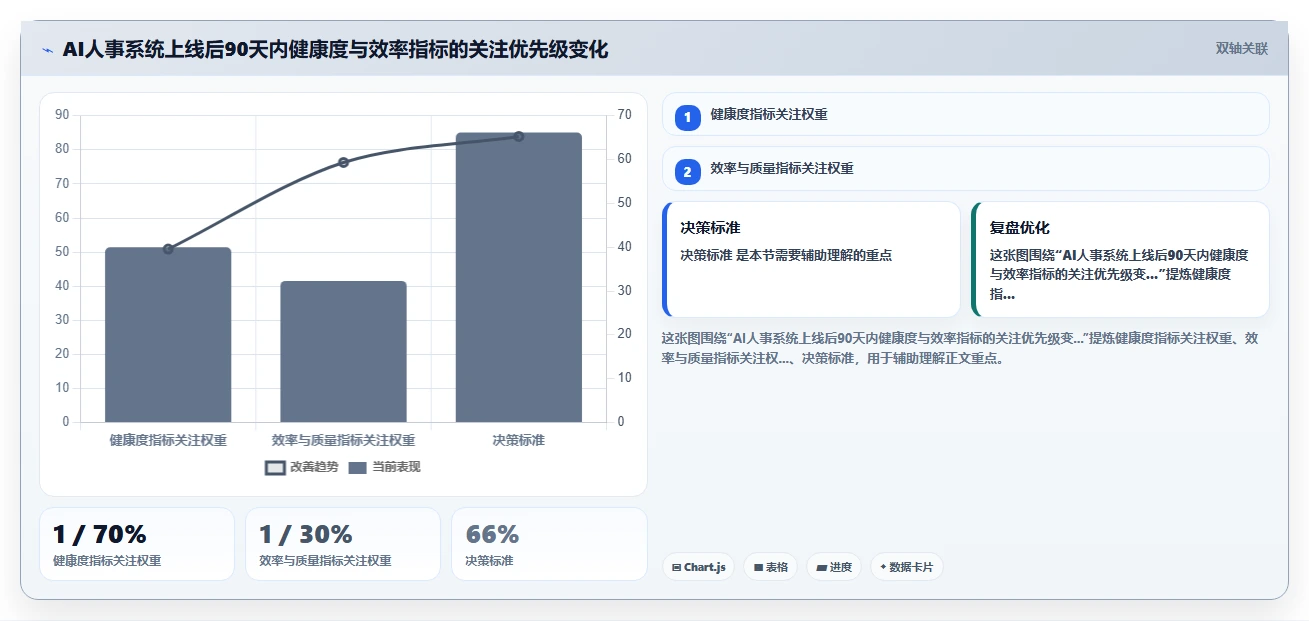Screen dimensions: 1309x621
Task: Click the 1 / 30% stat card
Action: pos(343,544)
